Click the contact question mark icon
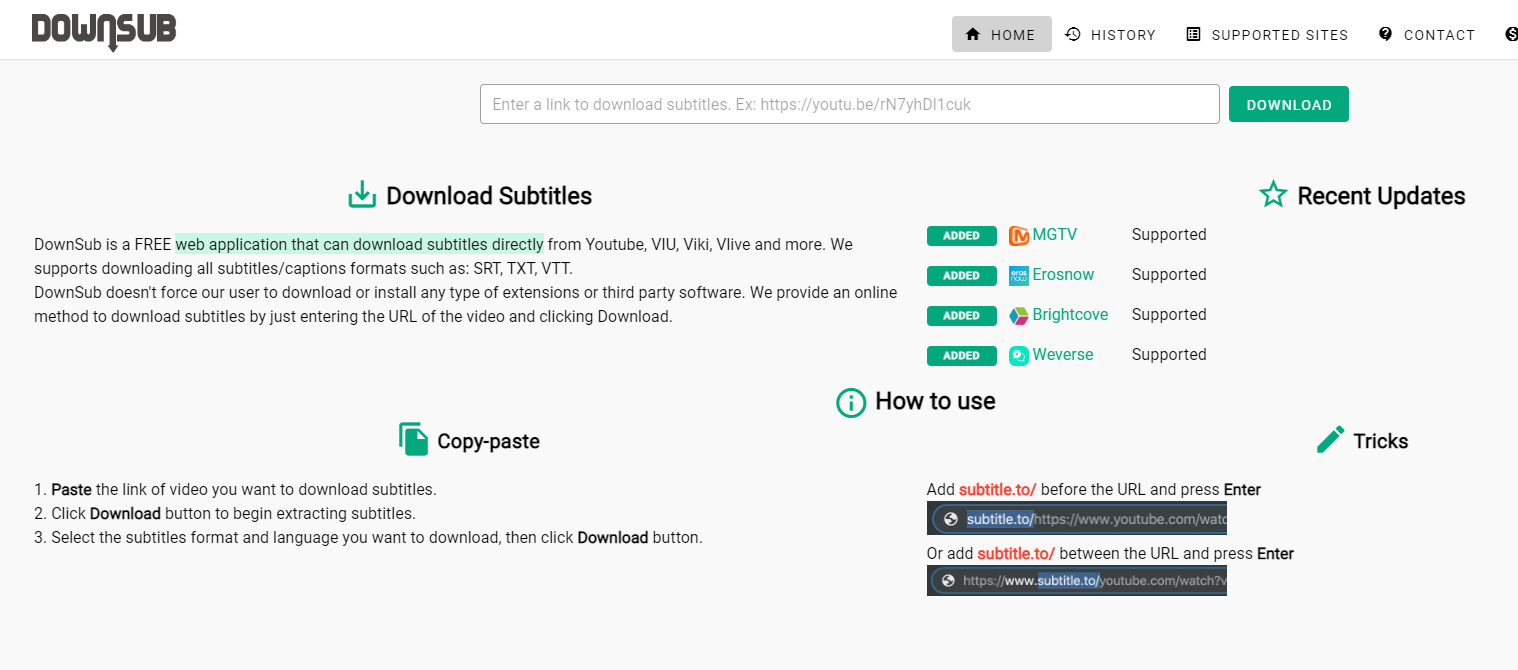The image size is (1518, 670). click(x=1385, y=34)
